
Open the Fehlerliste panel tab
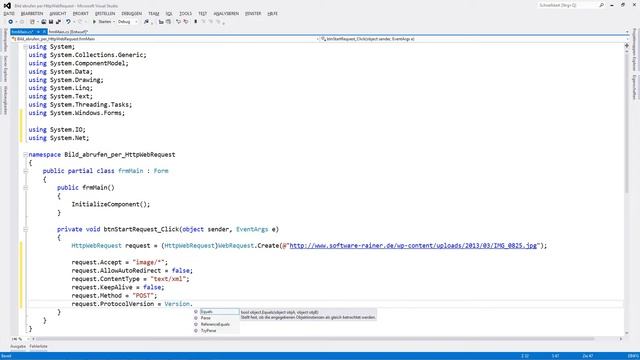(x=38, y=347)
